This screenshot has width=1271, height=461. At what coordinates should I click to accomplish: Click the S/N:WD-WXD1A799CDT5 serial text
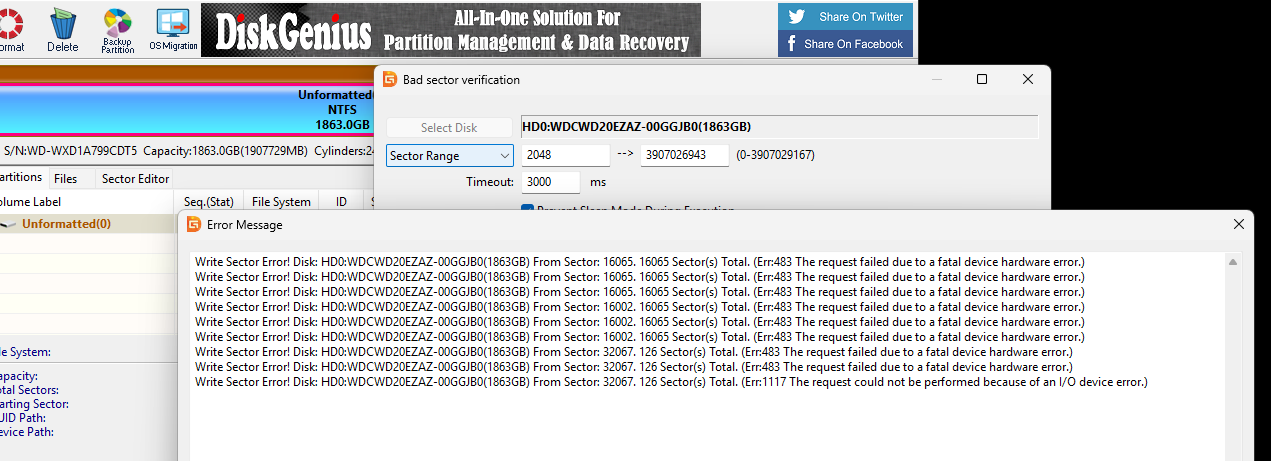pos(70,151)
